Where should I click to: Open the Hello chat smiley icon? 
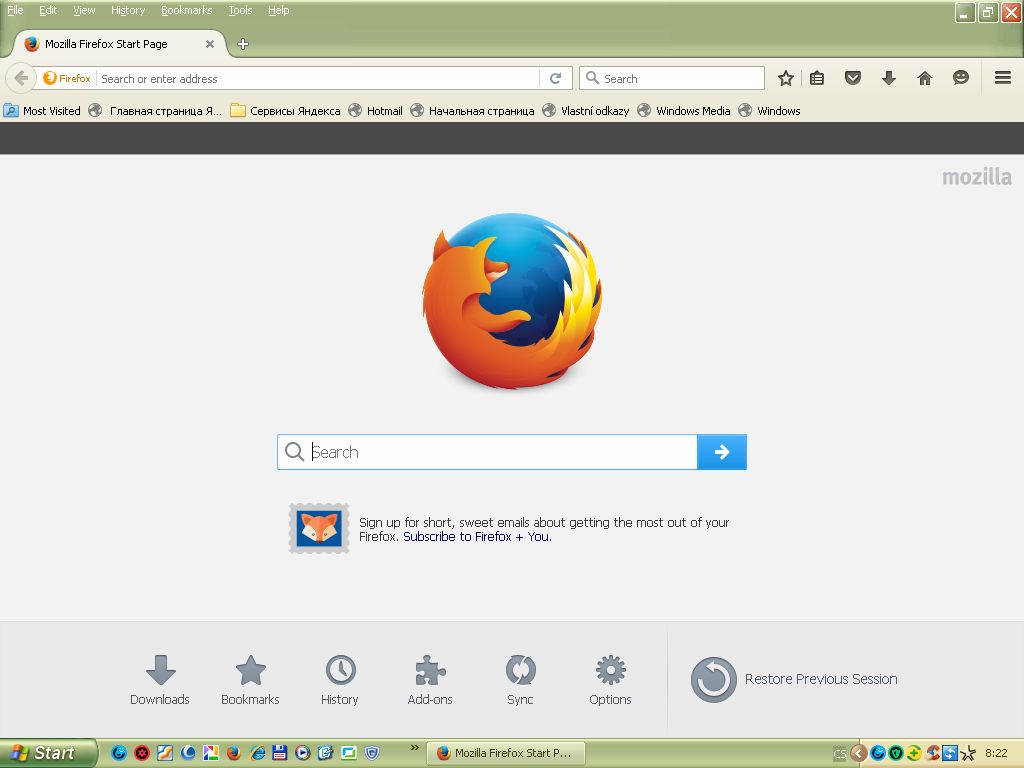[x=961, y=78]
